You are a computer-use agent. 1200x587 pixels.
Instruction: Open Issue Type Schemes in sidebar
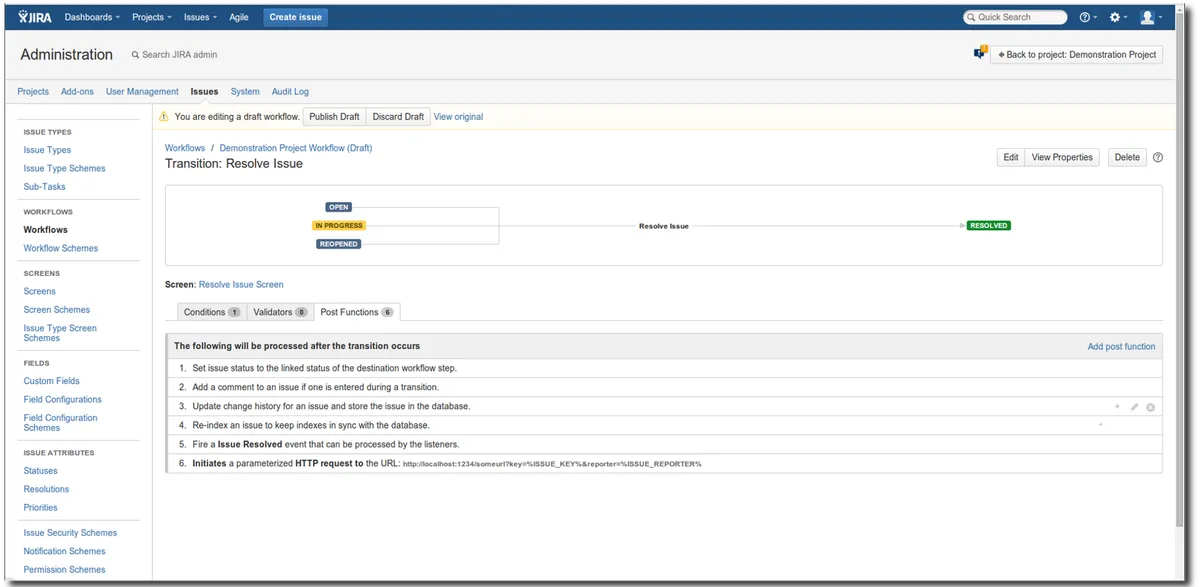pos(64,168)
